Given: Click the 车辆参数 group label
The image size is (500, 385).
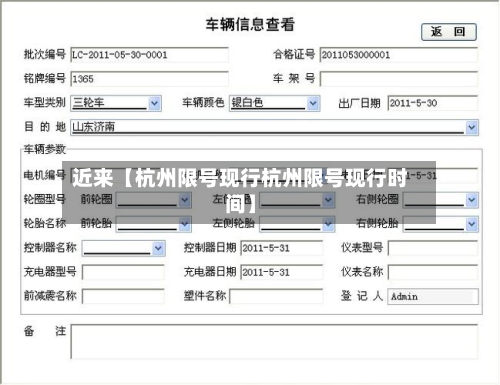Looking at the screenshot, I should (x=45, y=149).
